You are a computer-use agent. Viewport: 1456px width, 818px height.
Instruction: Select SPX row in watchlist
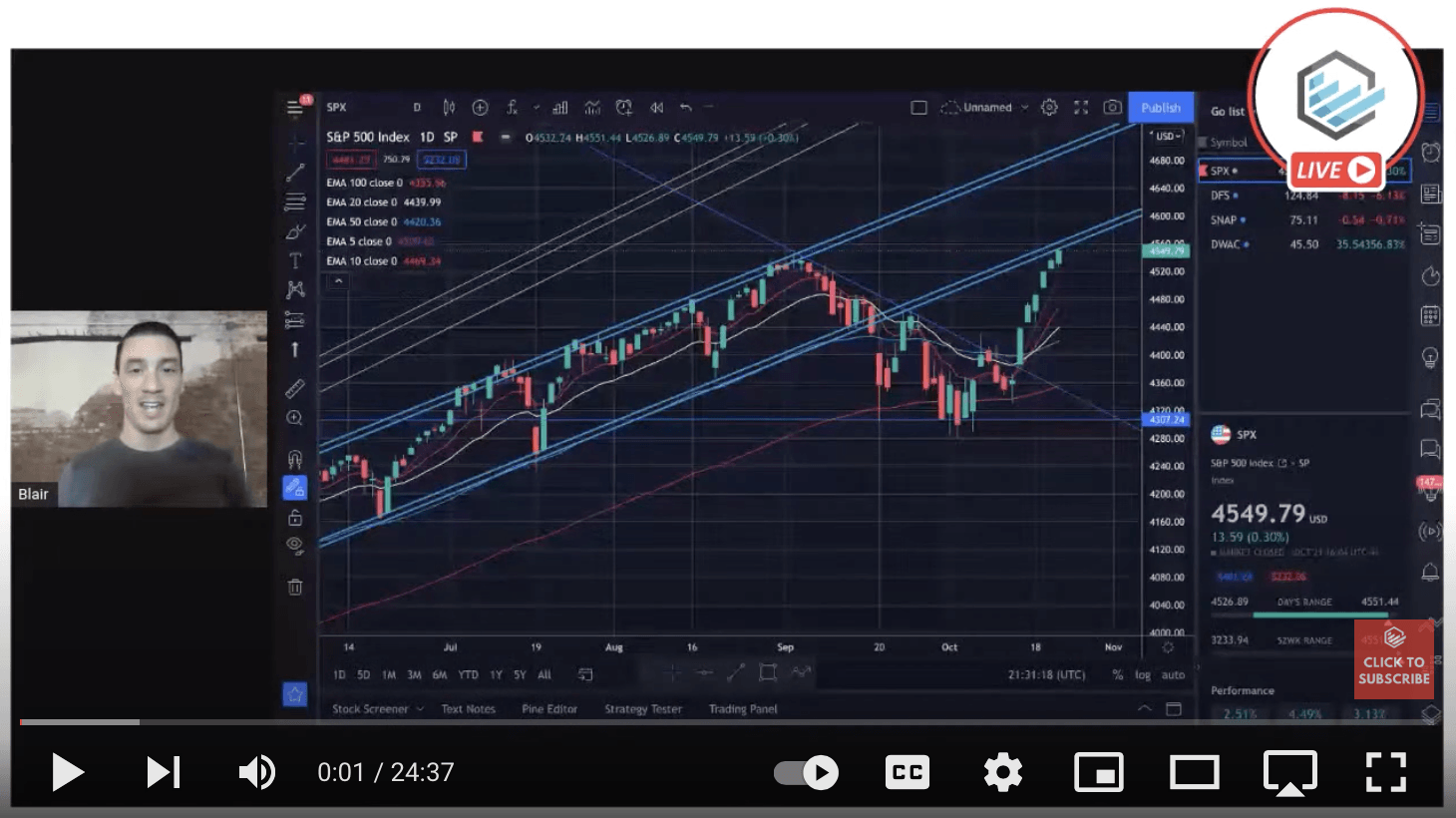coord(1237,171)
